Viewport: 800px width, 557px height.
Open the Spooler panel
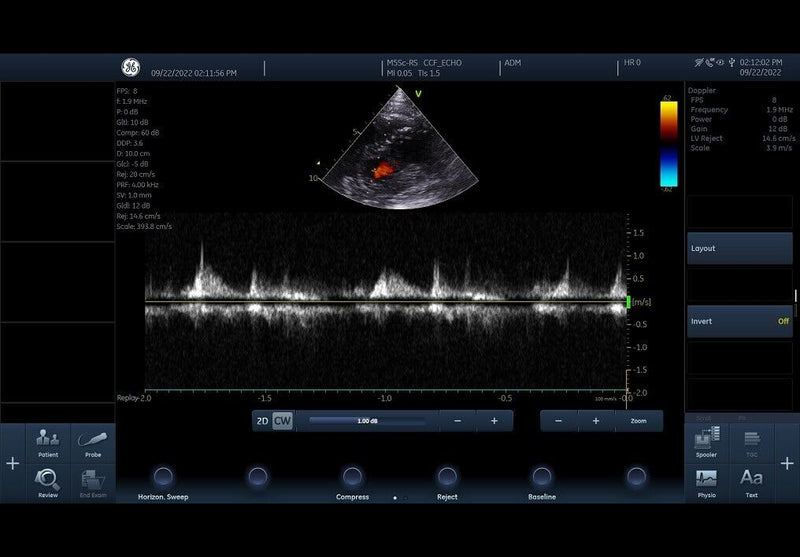707,441
